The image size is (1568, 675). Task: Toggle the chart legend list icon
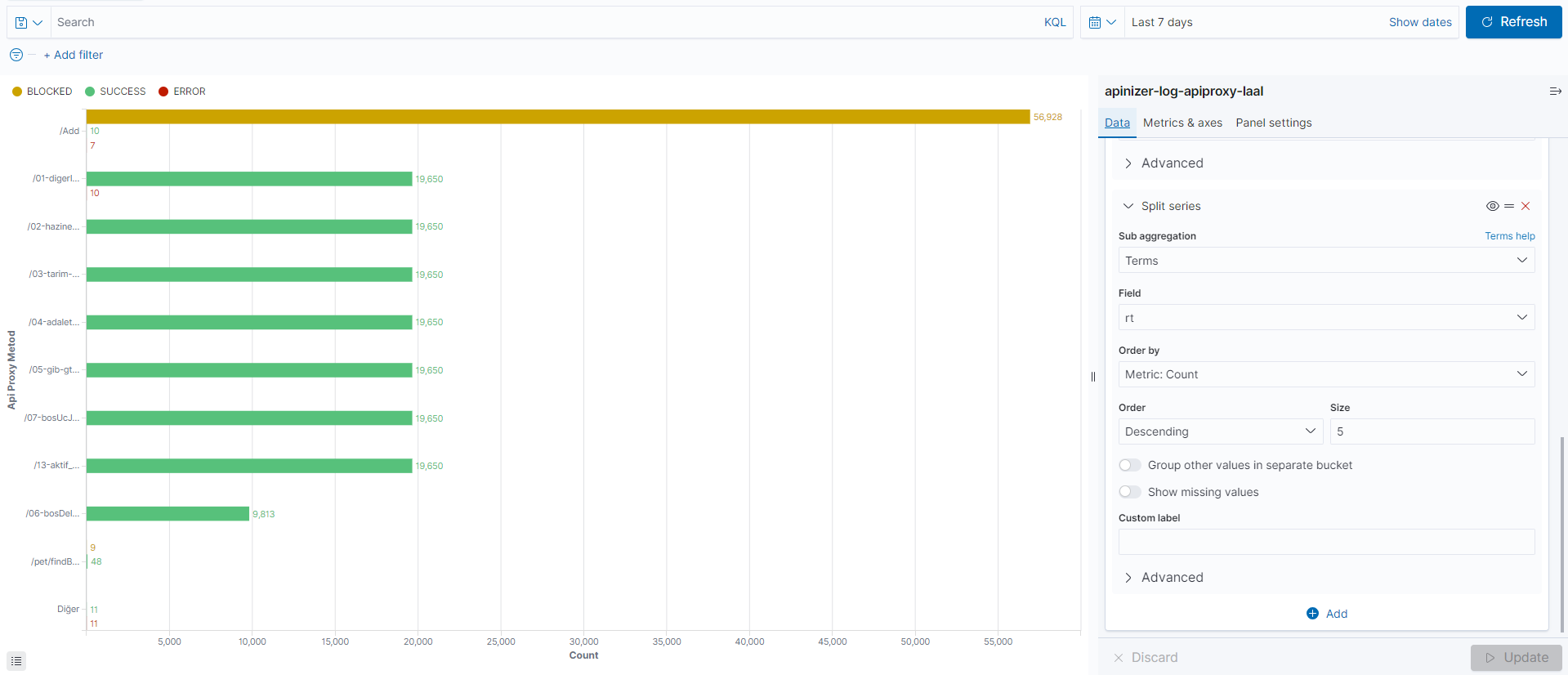click(16, 661)
